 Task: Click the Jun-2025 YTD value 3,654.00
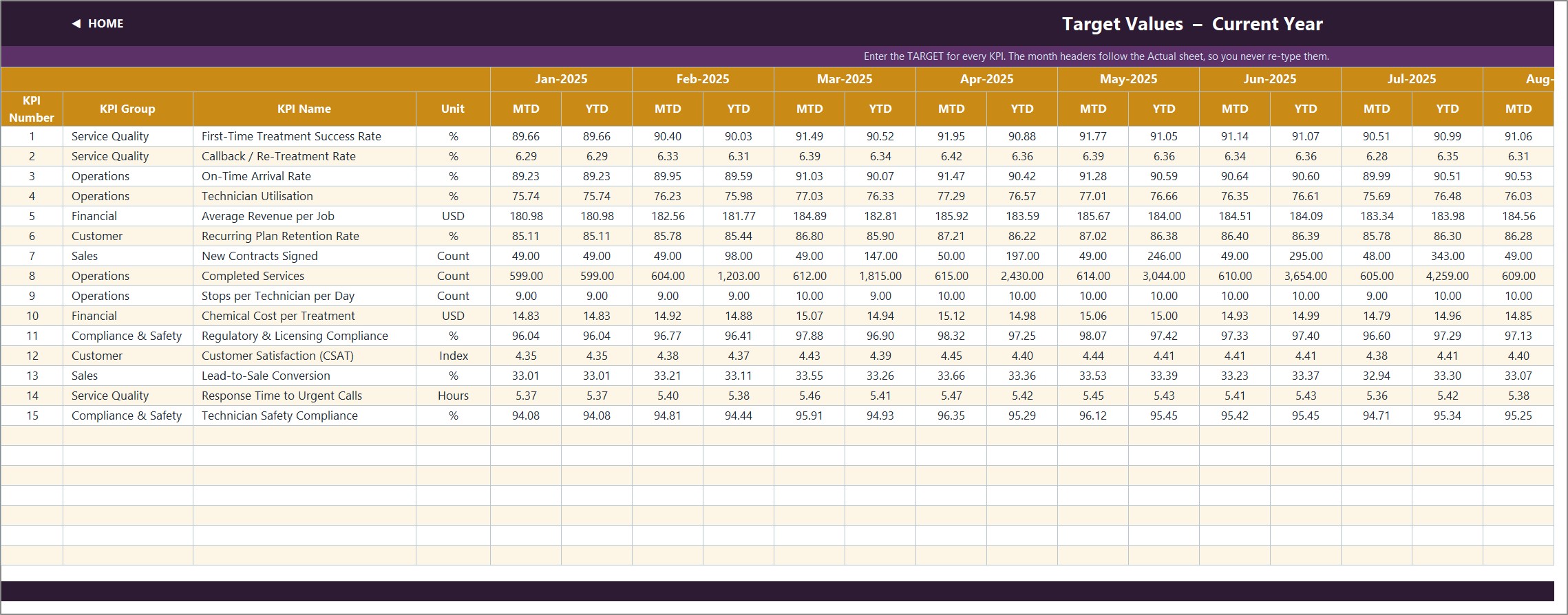pos(1306,276)
